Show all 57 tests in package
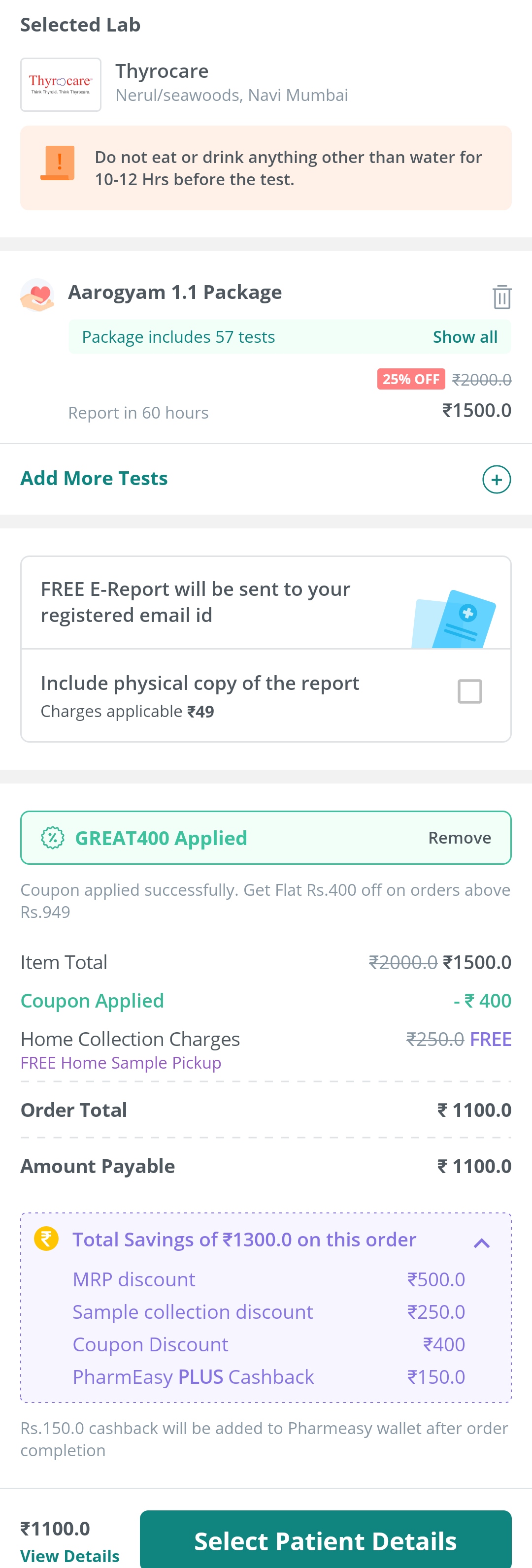The width and height of the screenshot is (532, 1568). click(x=465, y=337)
